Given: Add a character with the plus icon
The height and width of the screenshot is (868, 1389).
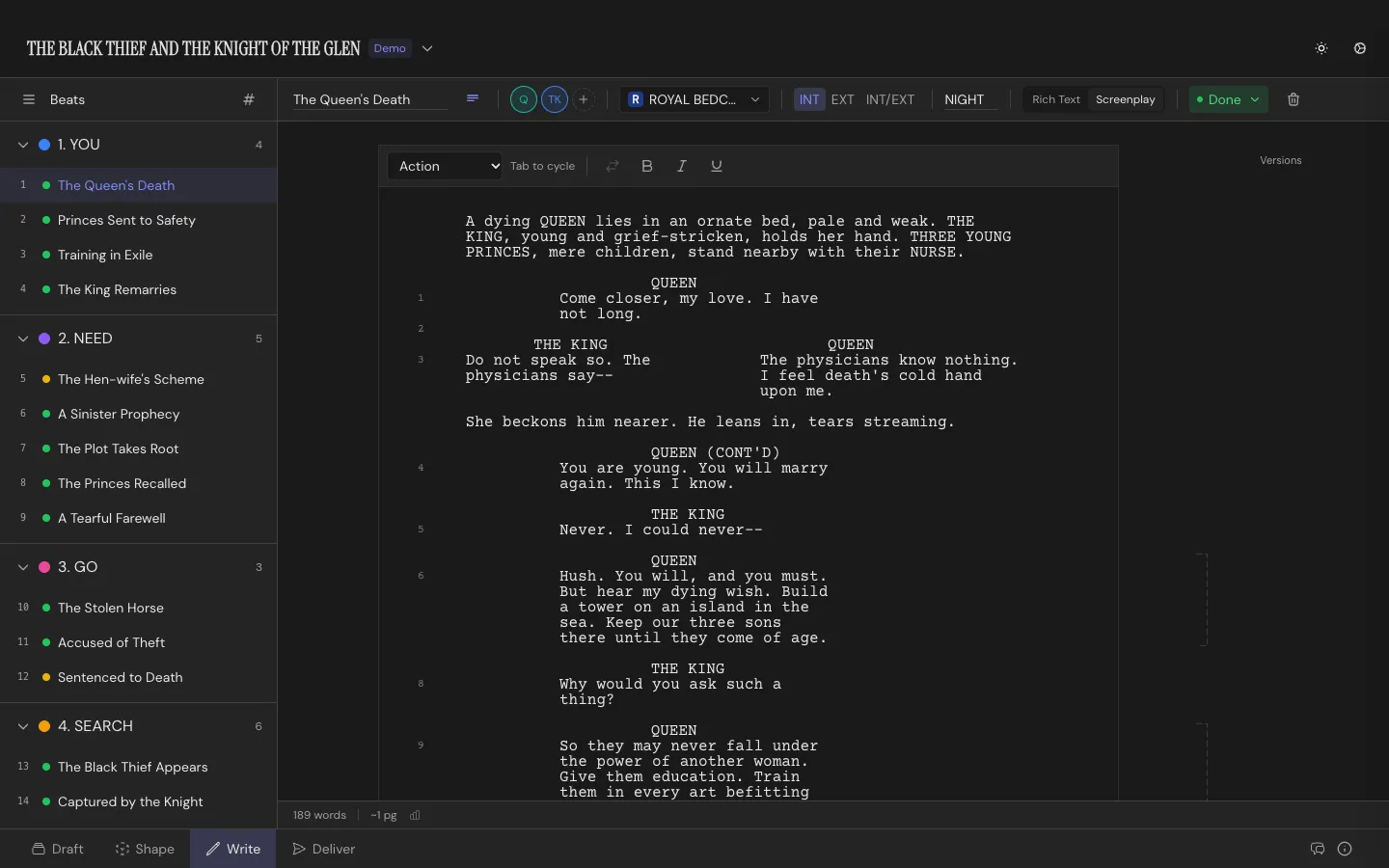Looking at the screenshot, I should coord(584,99).
